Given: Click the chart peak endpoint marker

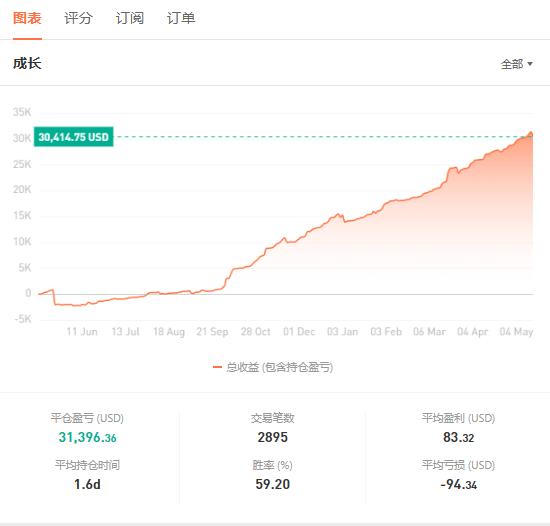Looking at the screenshot, I should (x=531, y=134).
